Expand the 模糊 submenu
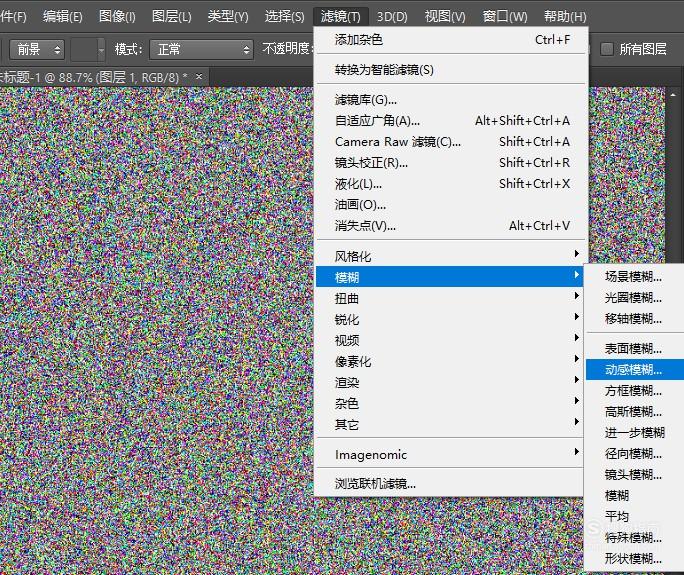Screen dimensions: 684x575 pos(449,277)
